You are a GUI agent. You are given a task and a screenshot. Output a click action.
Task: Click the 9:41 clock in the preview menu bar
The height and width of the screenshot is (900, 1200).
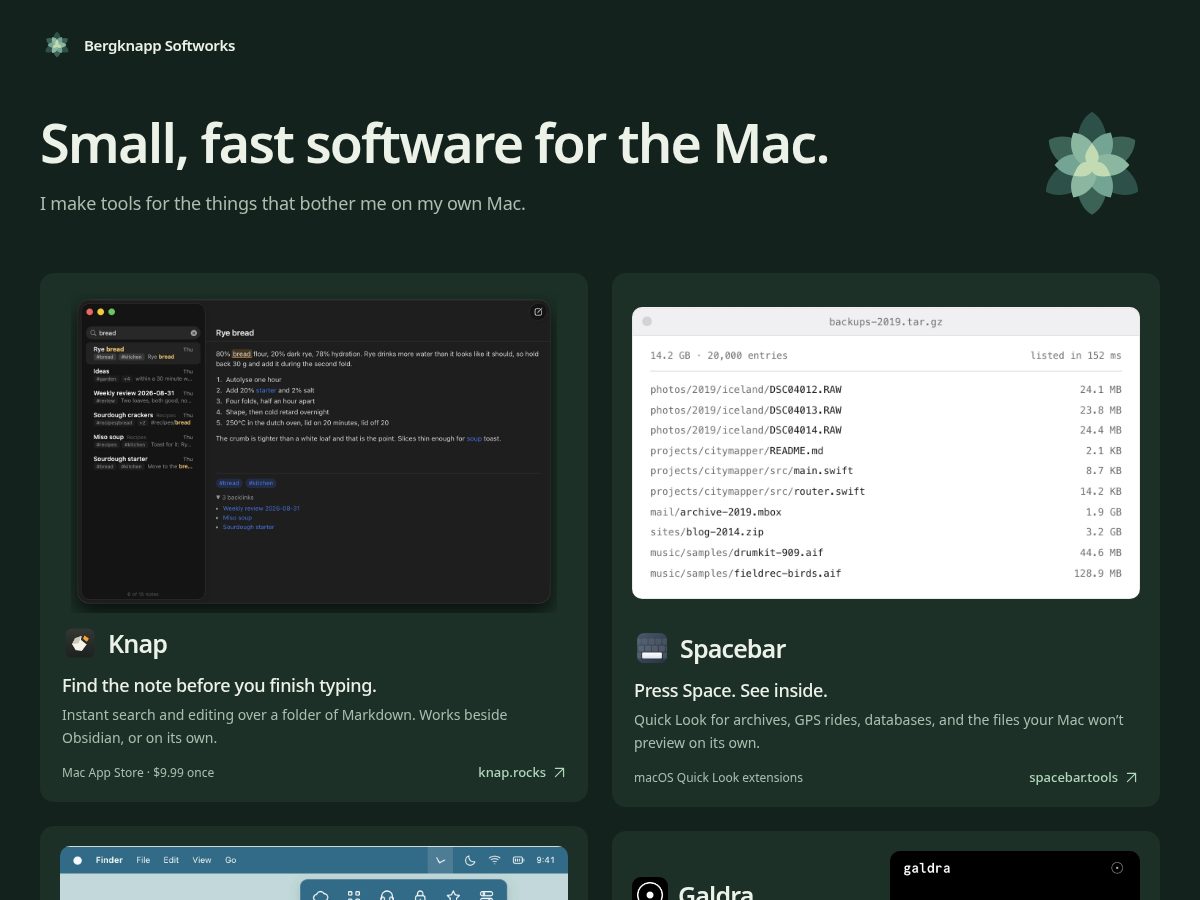click(546, 860)
